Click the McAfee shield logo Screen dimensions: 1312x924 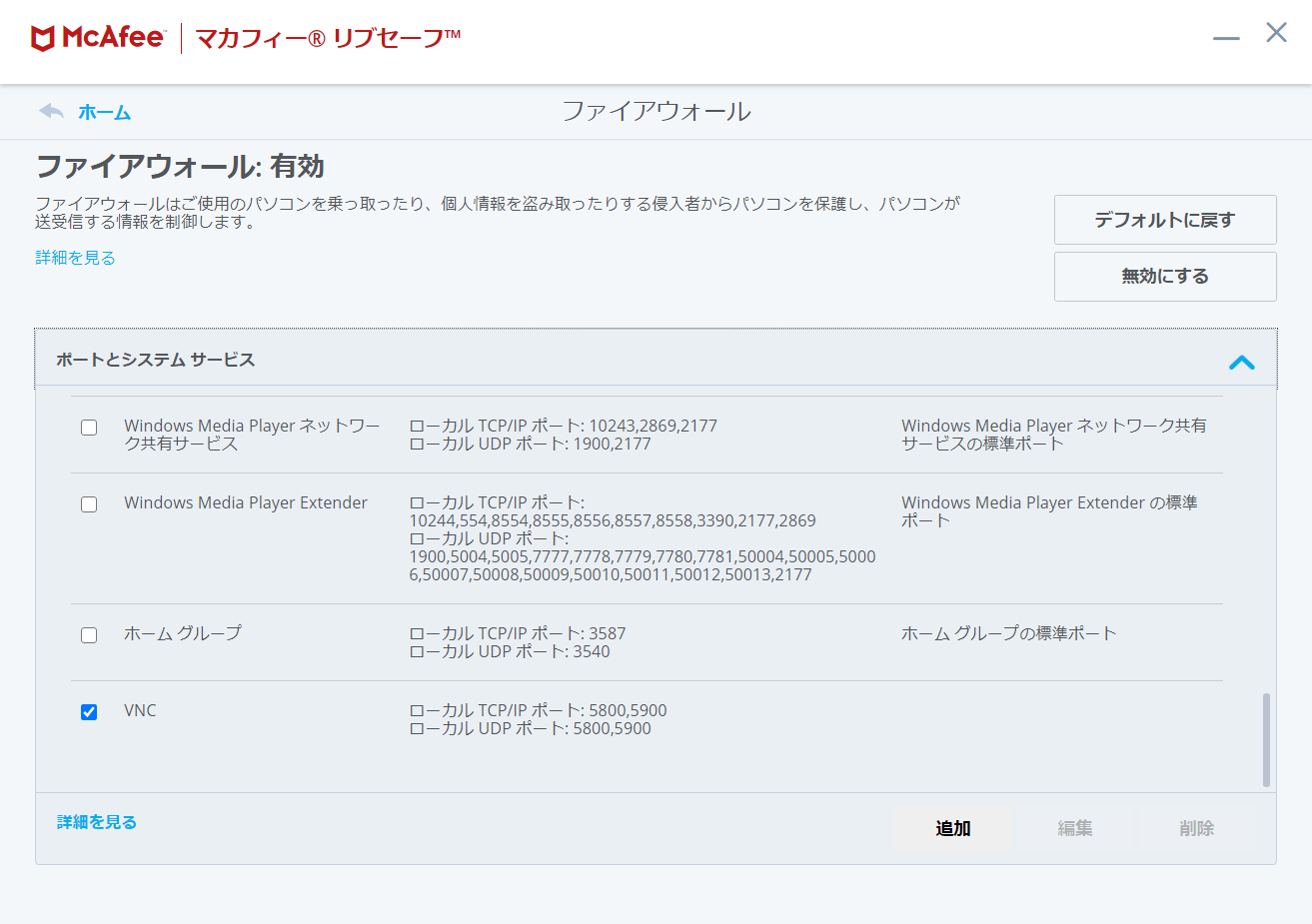[x=43, y=38]
